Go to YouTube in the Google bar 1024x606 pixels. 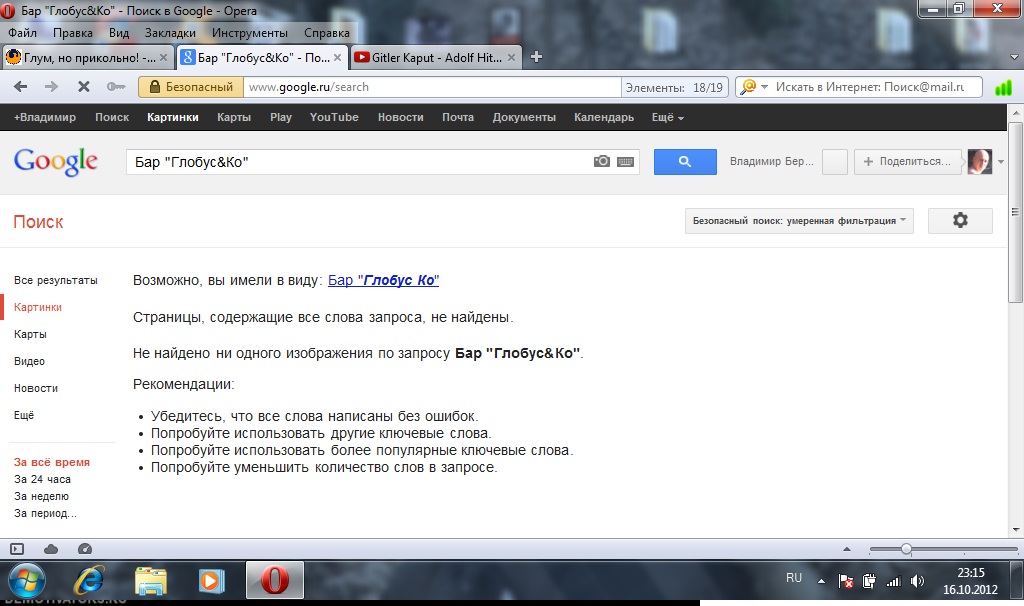click(x=334, y=118)
